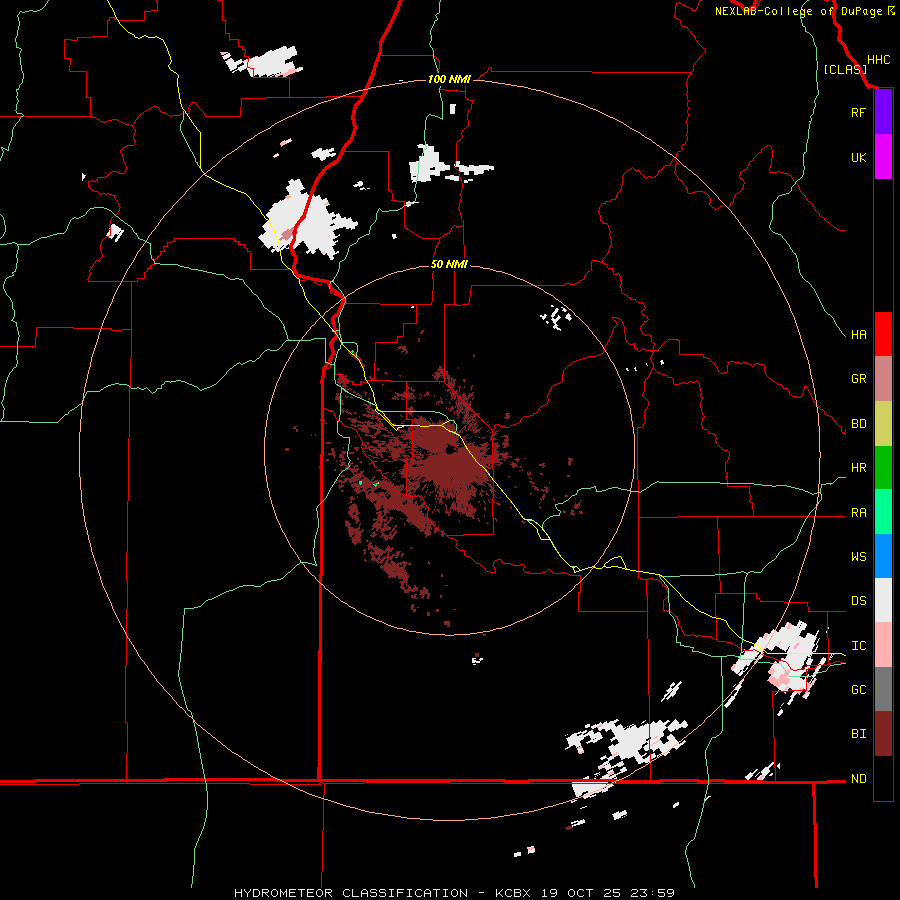Click the white DS legend swatch
Screen dimensions: 900x900
[883, 600]
